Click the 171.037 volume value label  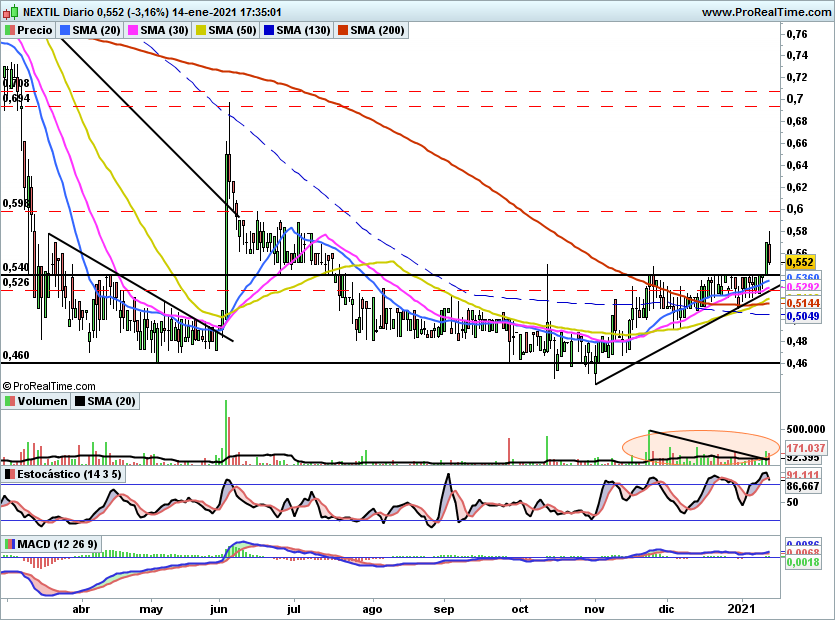(806, 448)
